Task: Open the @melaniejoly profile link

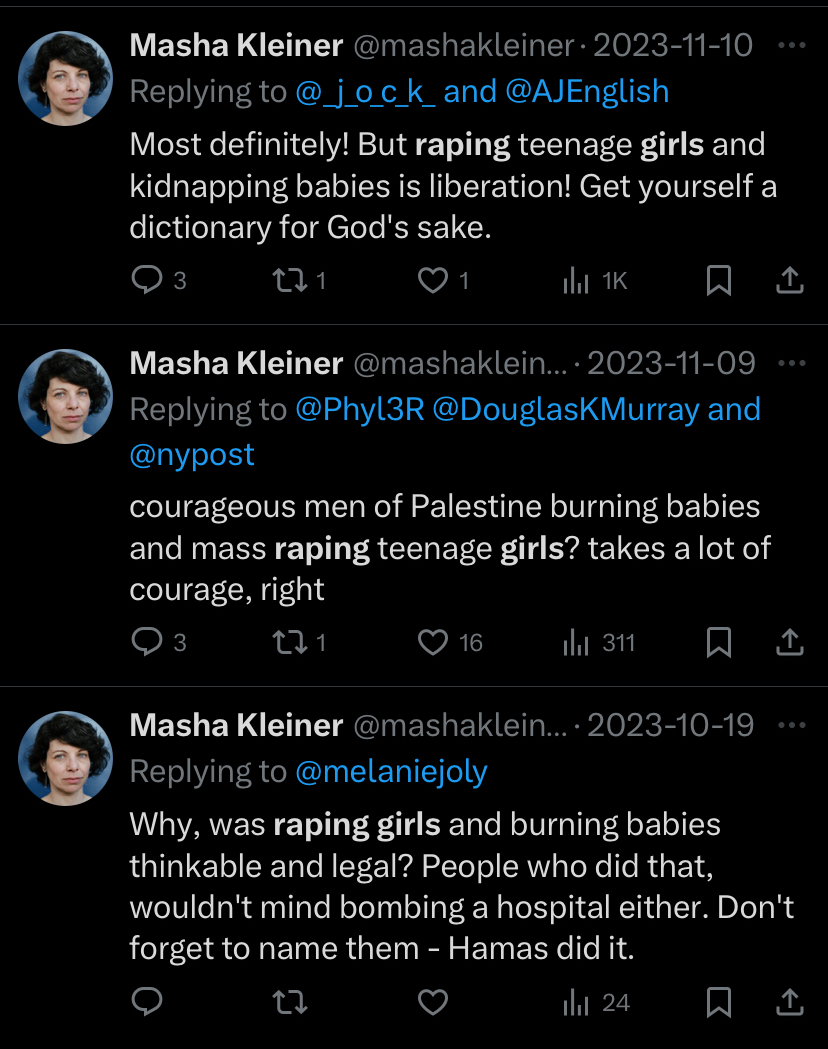Action: click(391, 771)
